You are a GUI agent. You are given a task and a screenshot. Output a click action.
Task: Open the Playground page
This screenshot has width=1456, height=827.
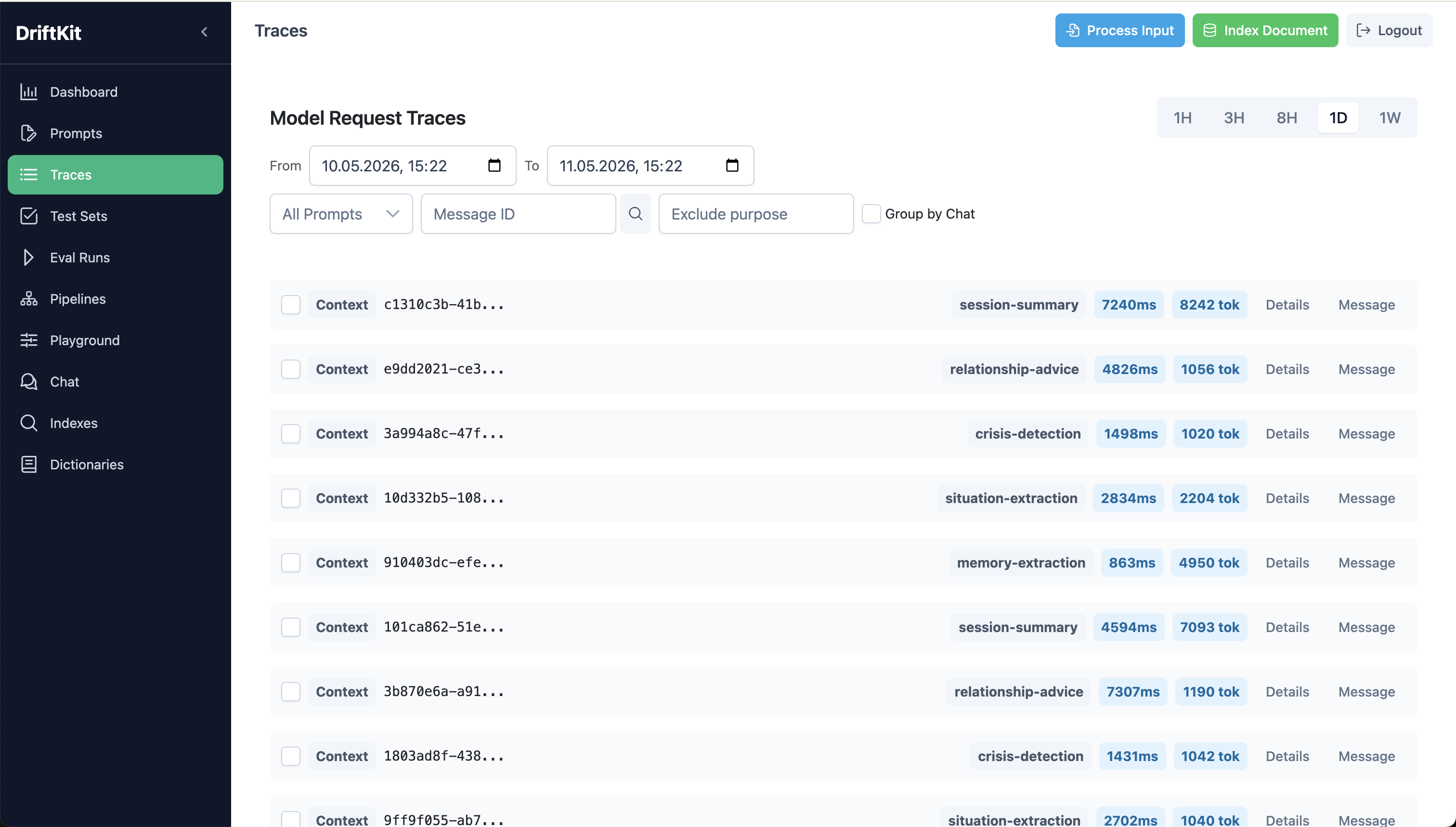click(x=116, y=341)
